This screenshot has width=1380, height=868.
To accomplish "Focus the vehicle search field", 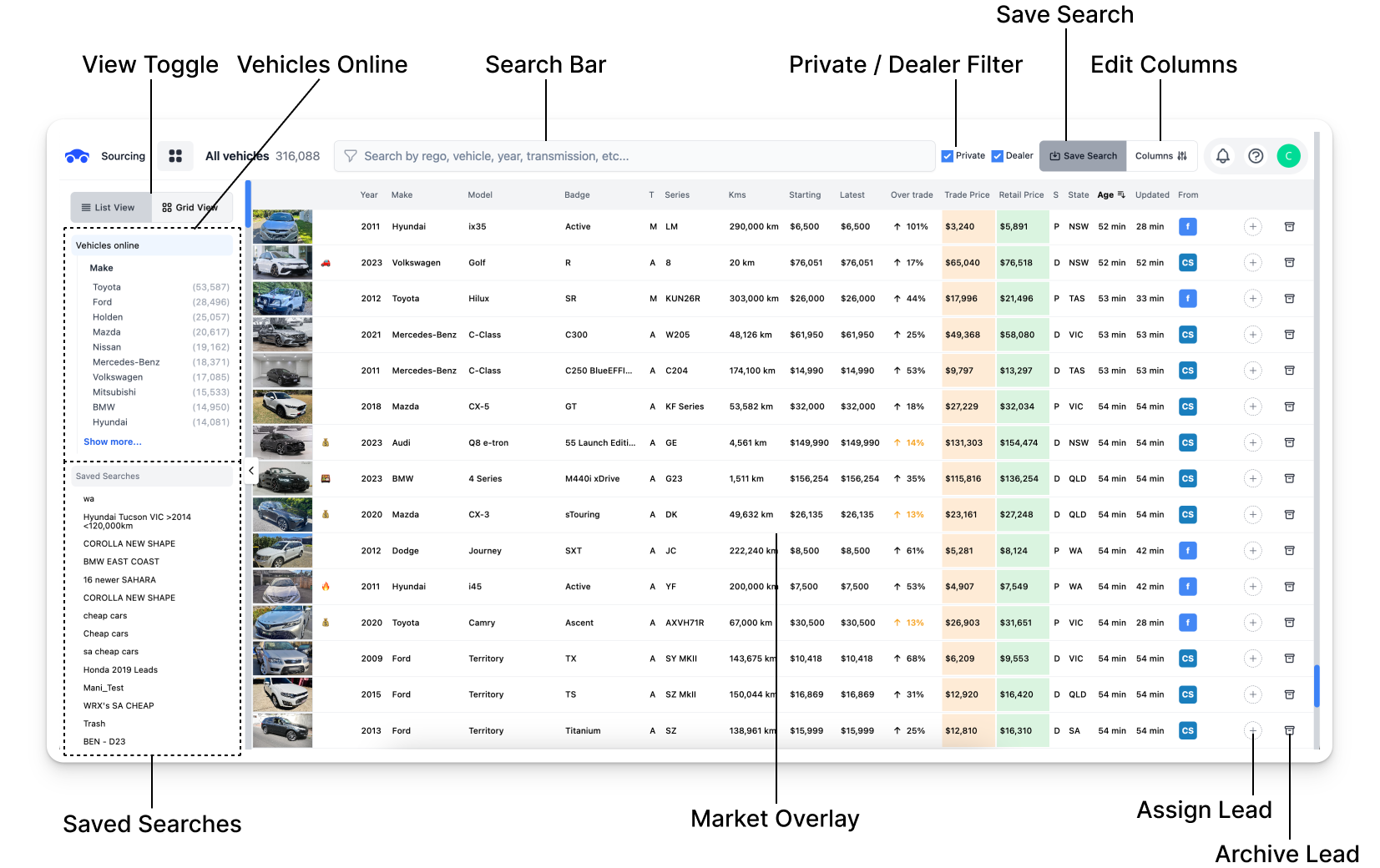I will (x=634, y=156).
